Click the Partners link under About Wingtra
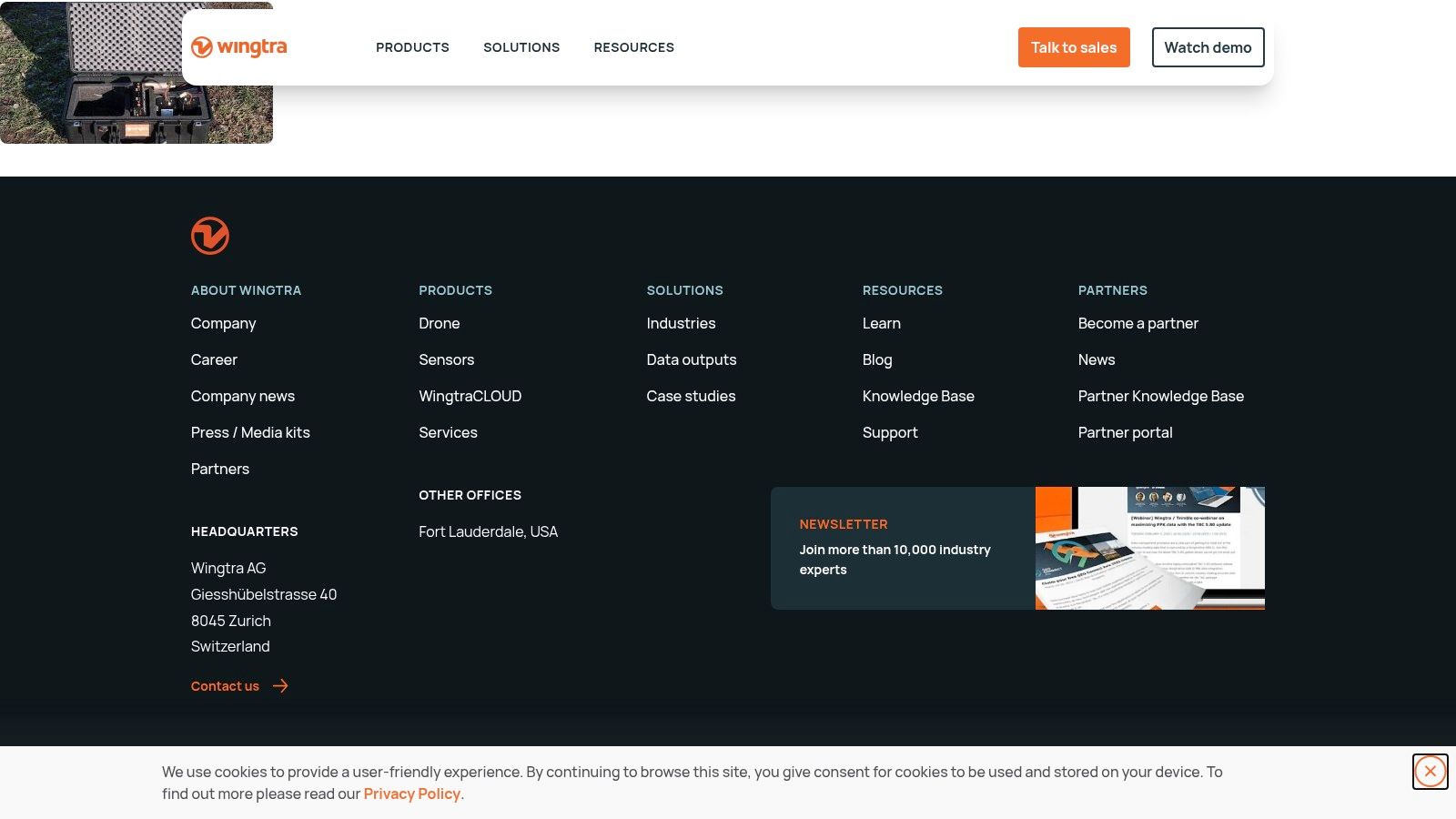Image resolution: width=1456 pixels, height=819 pixels. coord(220,469)
